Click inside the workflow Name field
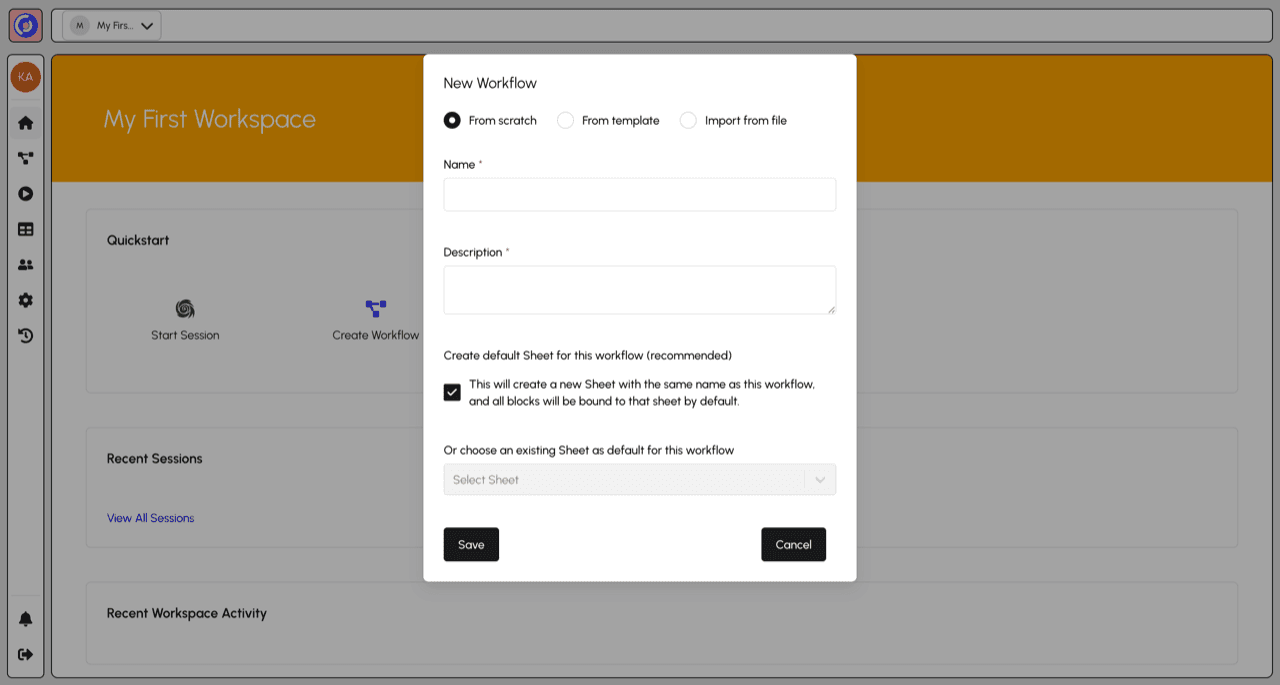This screenshot has width=1280, height=685. (x=639, y=194)
